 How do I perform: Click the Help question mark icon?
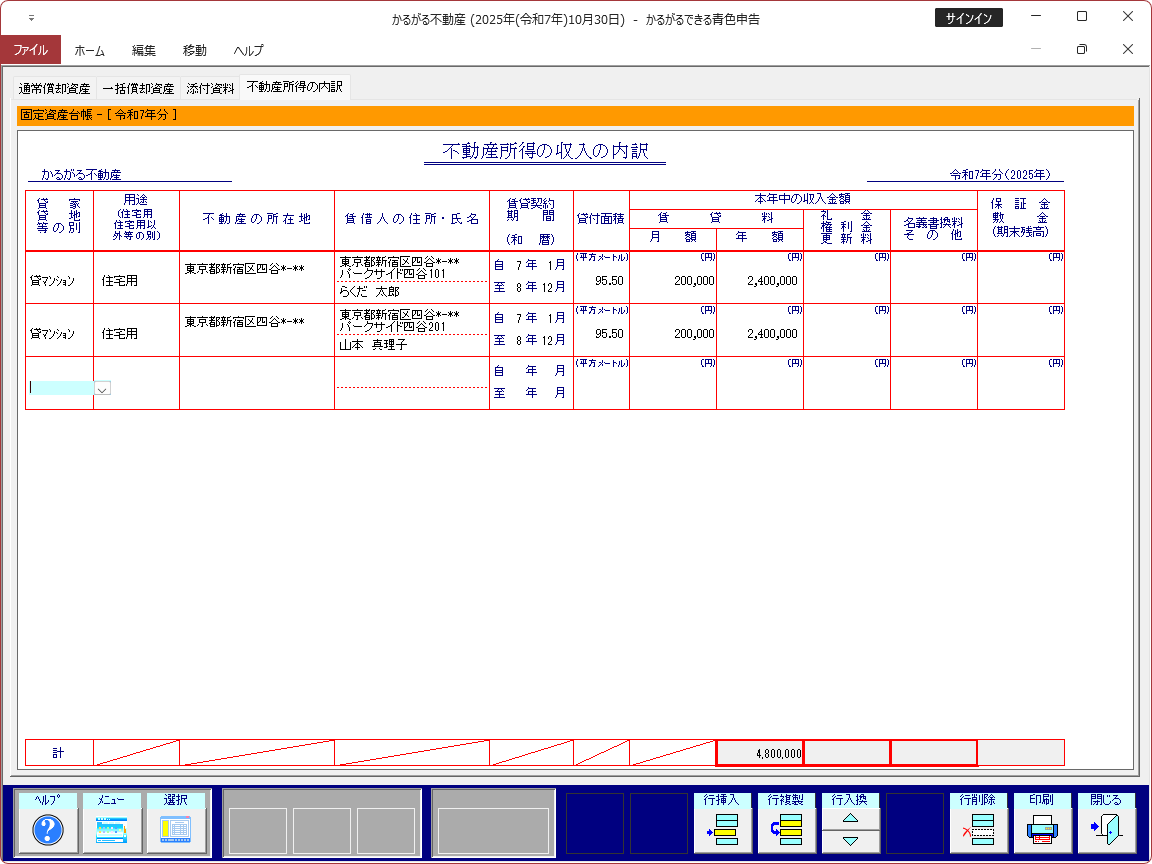[48, 829]
